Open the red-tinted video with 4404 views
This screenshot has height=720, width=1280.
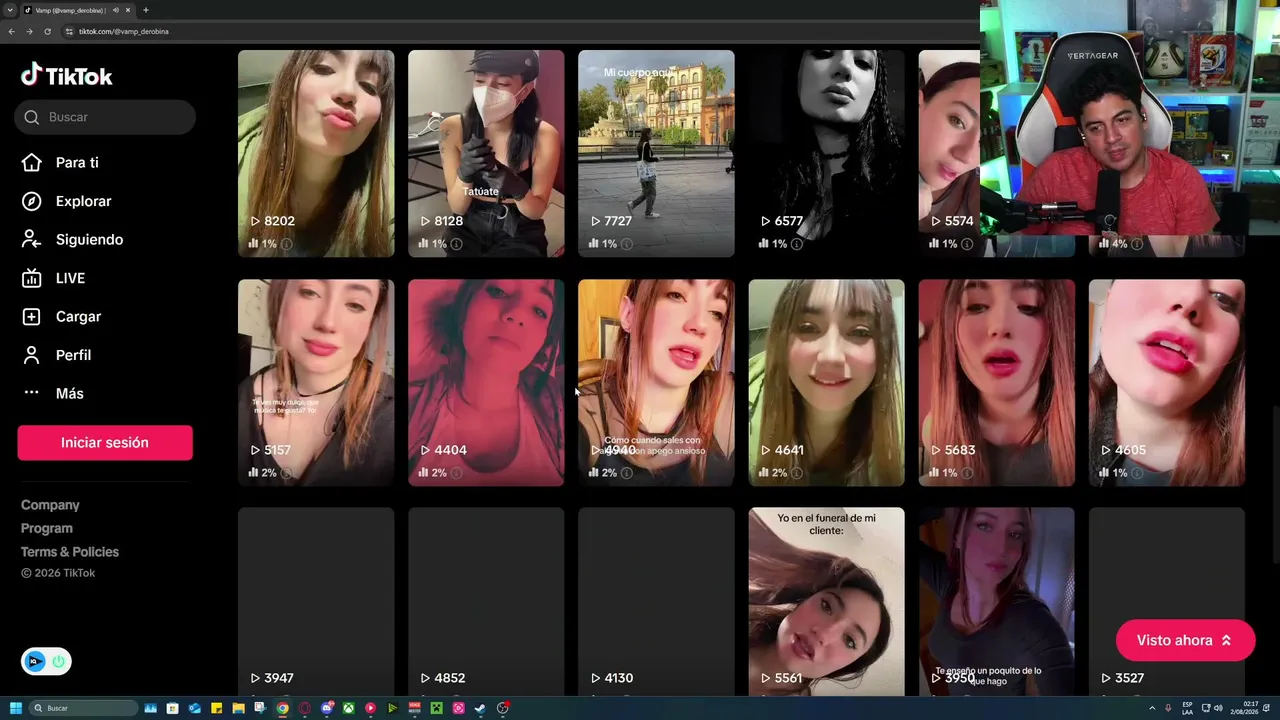pyautogui.click(x=486, y=383)
